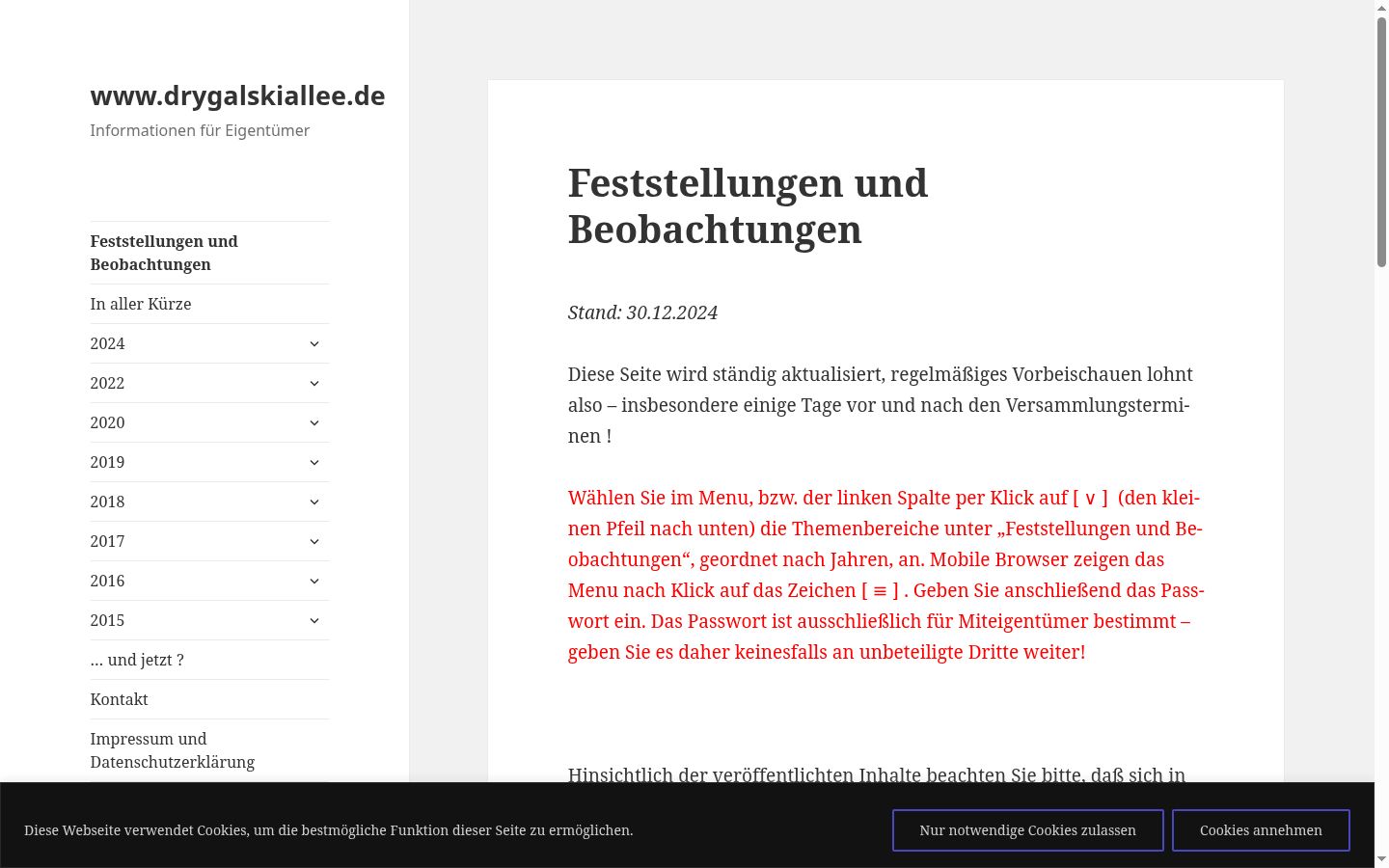Click the 'Informationen für Eigentümer' tagline
1389x868 pixels.
pyautogui.click(x=200, y=130)
